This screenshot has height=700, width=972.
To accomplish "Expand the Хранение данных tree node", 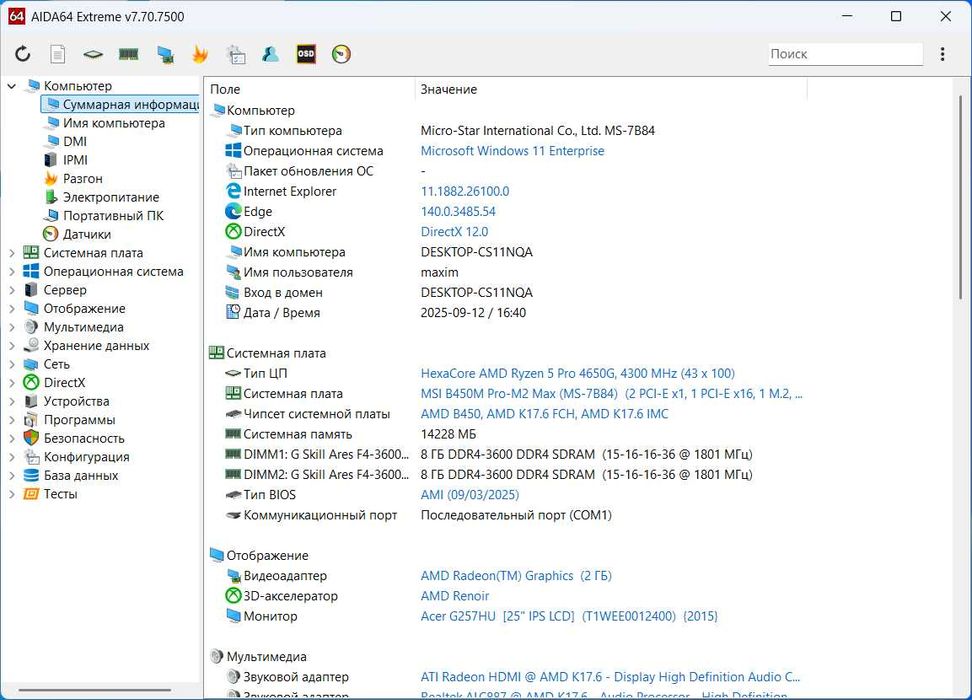I will pyautogui.click(x=12, y=346).
